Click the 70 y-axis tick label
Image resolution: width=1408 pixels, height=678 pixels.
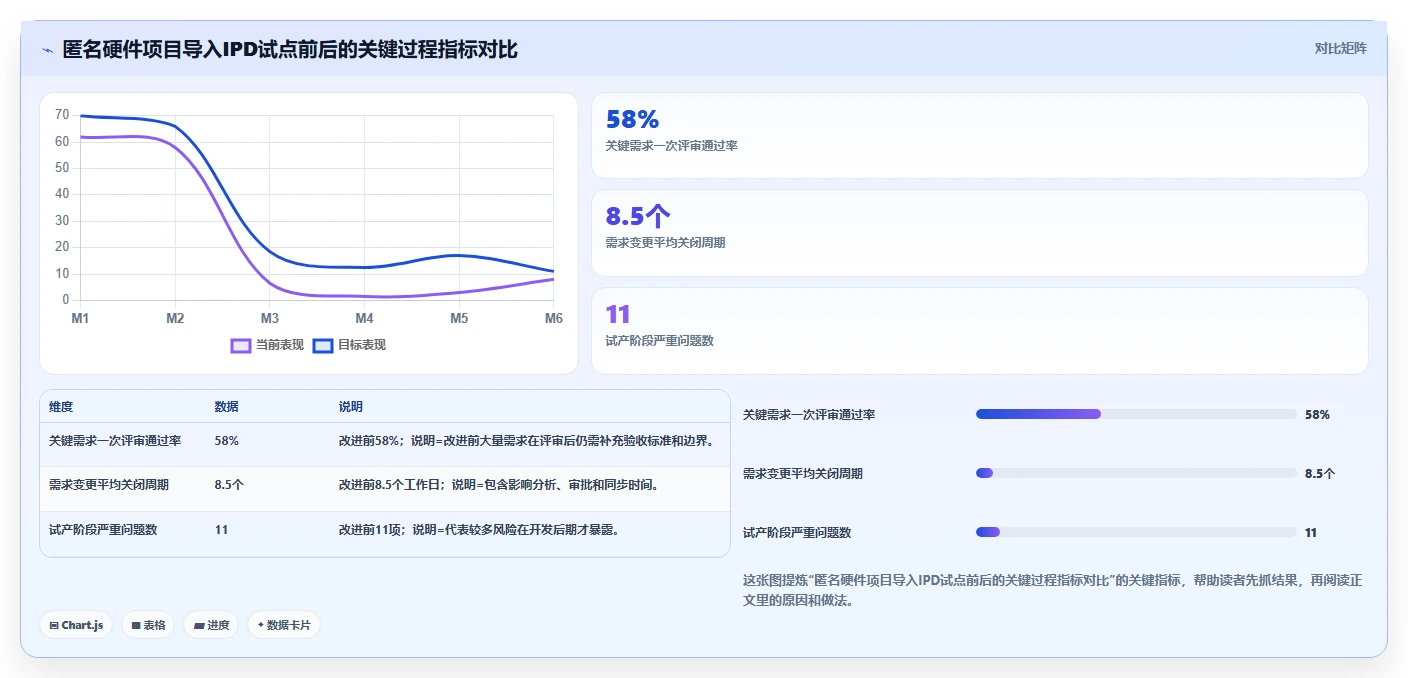[62, 115]
